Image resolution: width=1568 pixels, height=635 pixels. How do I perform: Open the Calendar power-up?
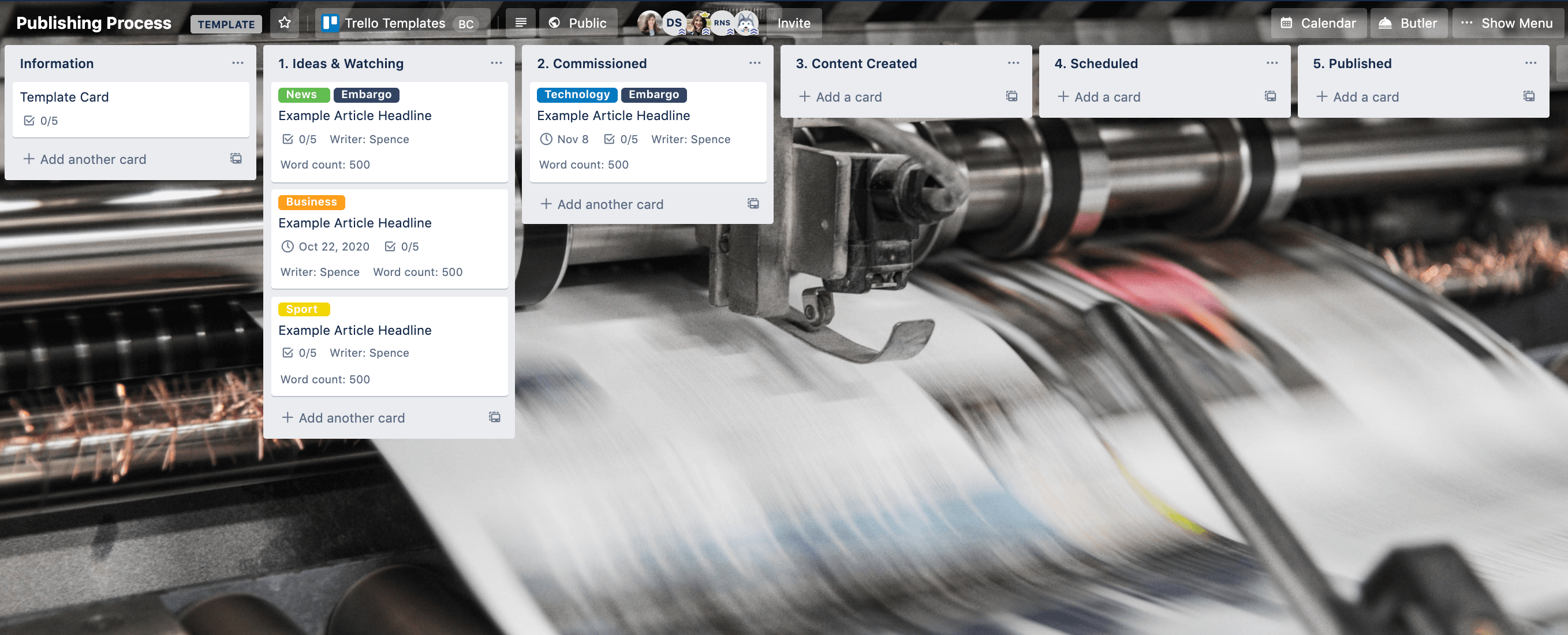click(x=1319, y=23)
